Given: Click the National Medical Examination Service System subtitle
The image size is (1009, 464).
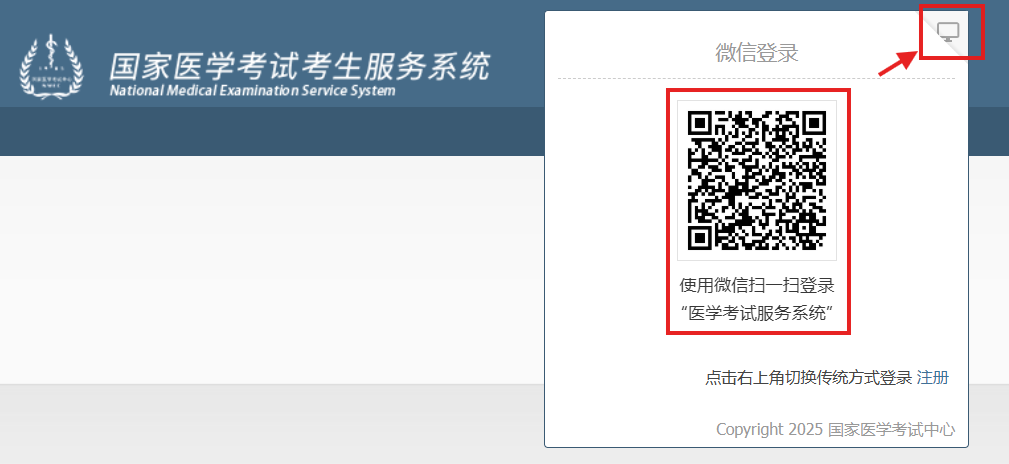Looking at the screenshot, I should point(252,91).
